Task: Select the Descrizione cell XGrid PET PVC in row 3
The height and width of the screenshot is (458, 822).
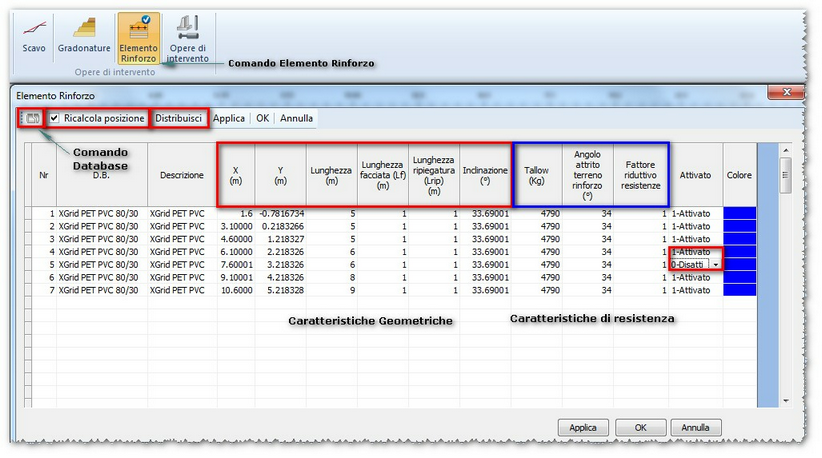Action: pos(182,239)
